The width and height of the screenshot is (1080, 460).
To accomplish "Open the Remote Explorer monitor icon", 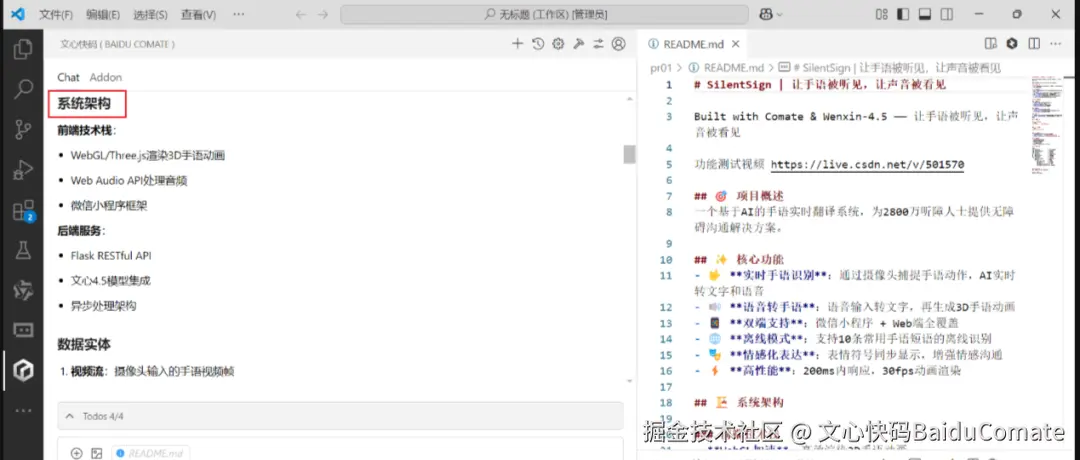I will point(23,330).
